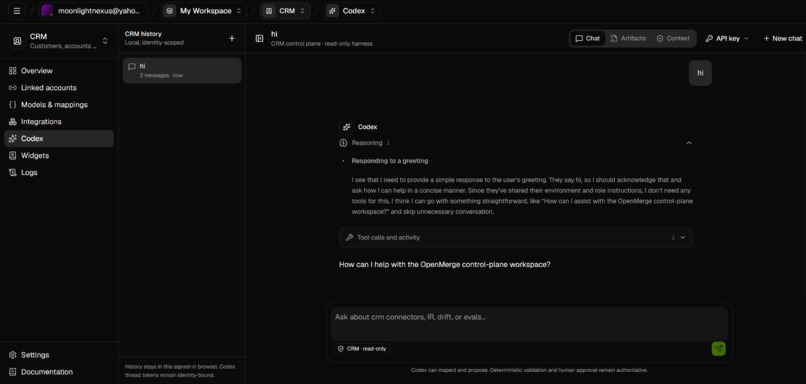Click the Models & mappings braces icon
806x384 pixels.
click(x=13, y=104)
